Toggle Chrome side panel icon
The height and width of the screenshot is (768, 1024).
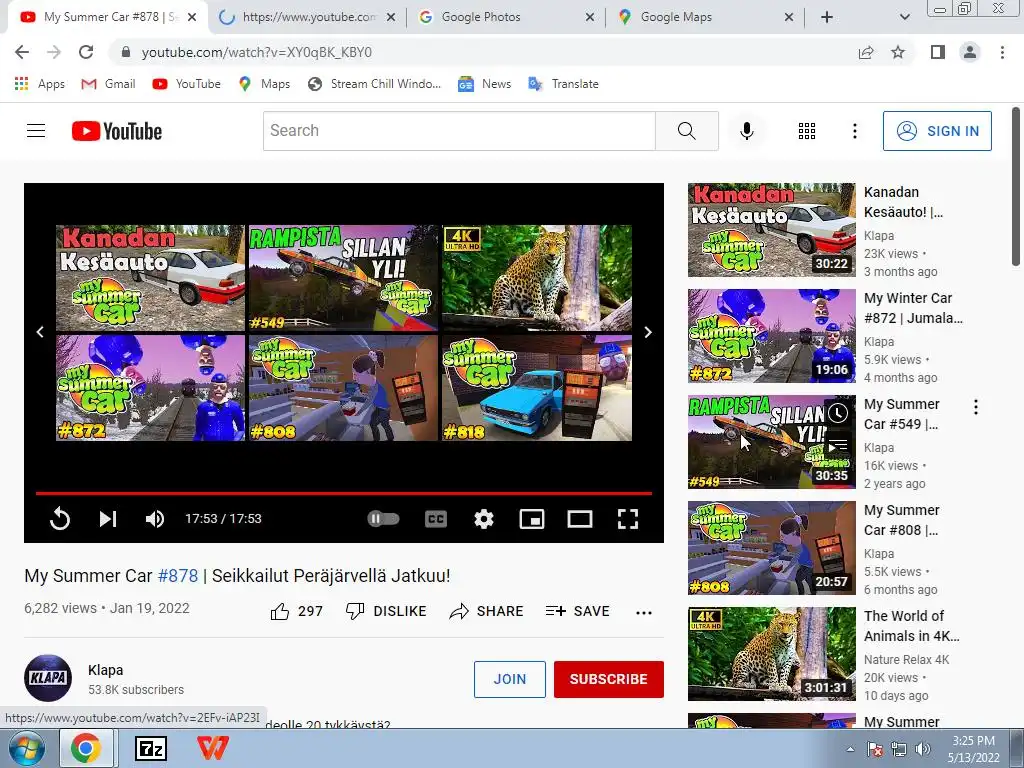(x=938, y=52)
